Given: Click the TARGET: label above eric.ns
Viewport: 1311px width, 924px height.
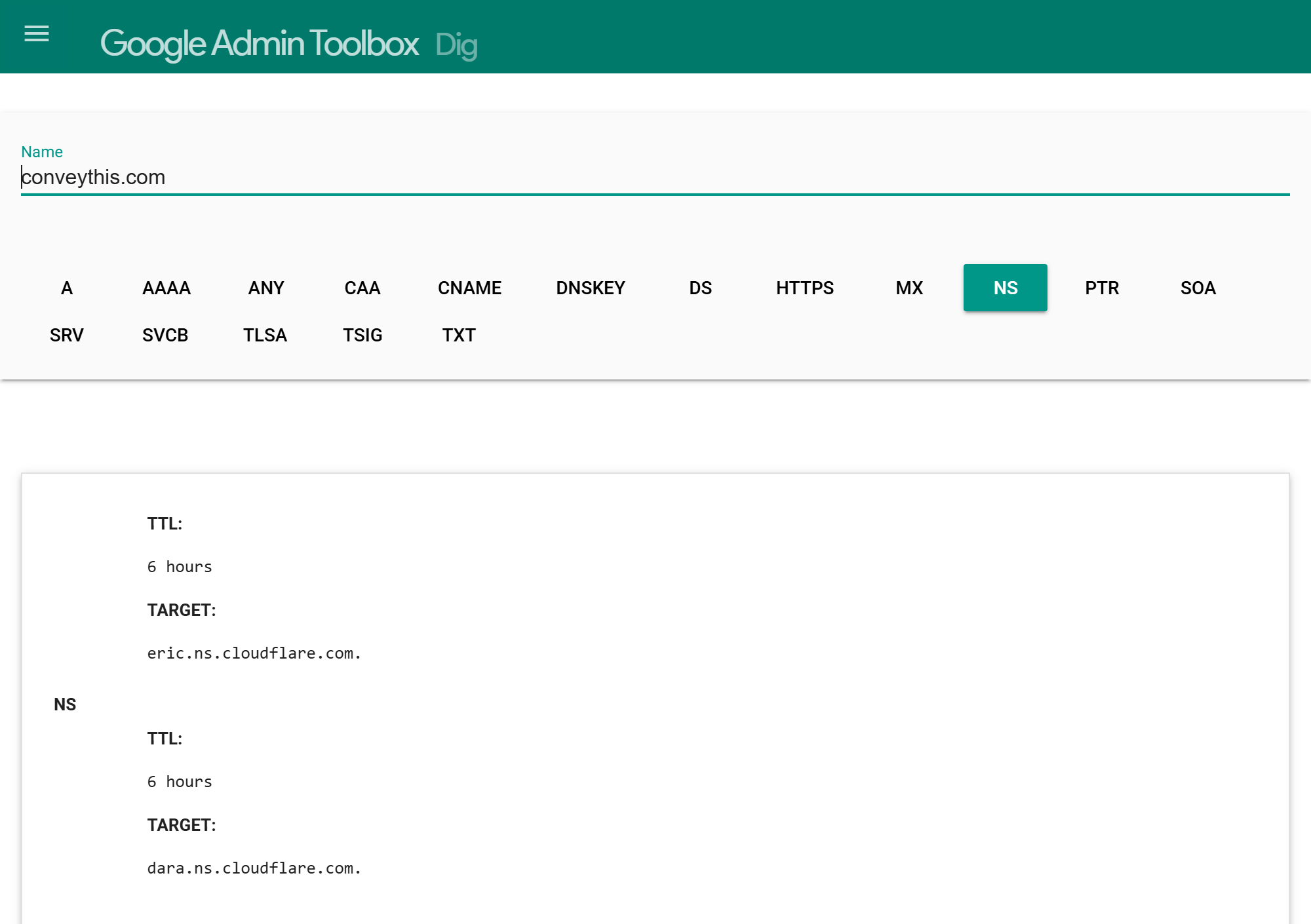Looking at the screenshot, I should click(182, 610).
